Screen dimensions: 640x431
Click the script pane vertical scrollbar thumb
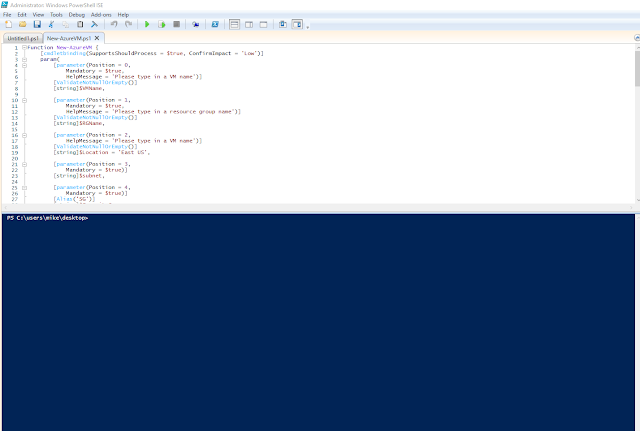[x=637, y=68]
